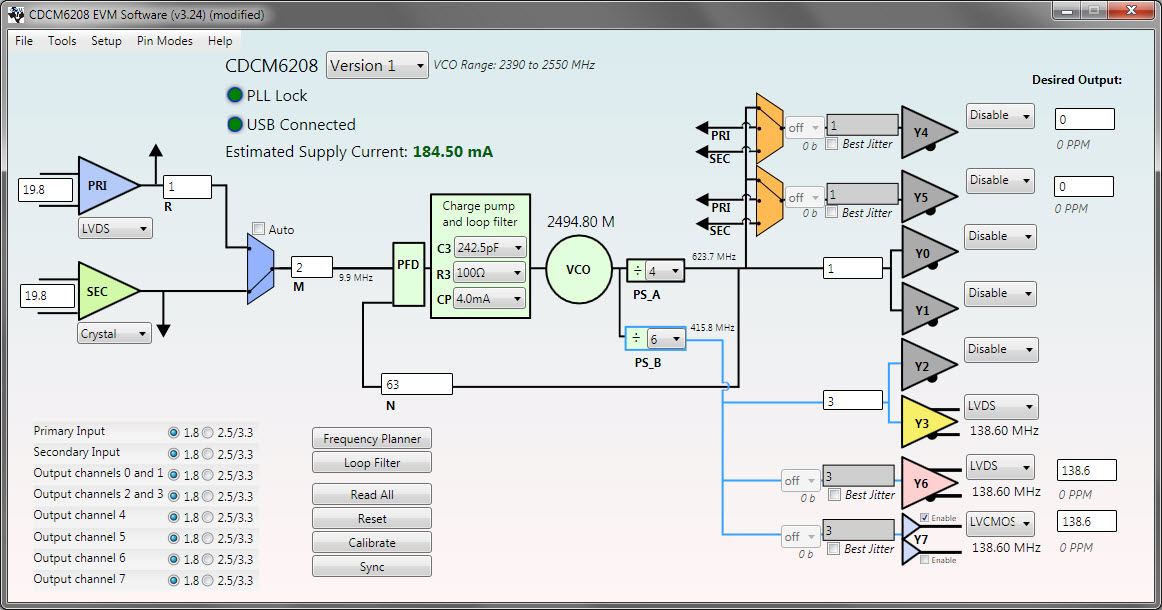The image size is (1162, 610).
Task: Click the Y5 output buffer triangle
Action: pyautogui.click(x=927, y=197)
